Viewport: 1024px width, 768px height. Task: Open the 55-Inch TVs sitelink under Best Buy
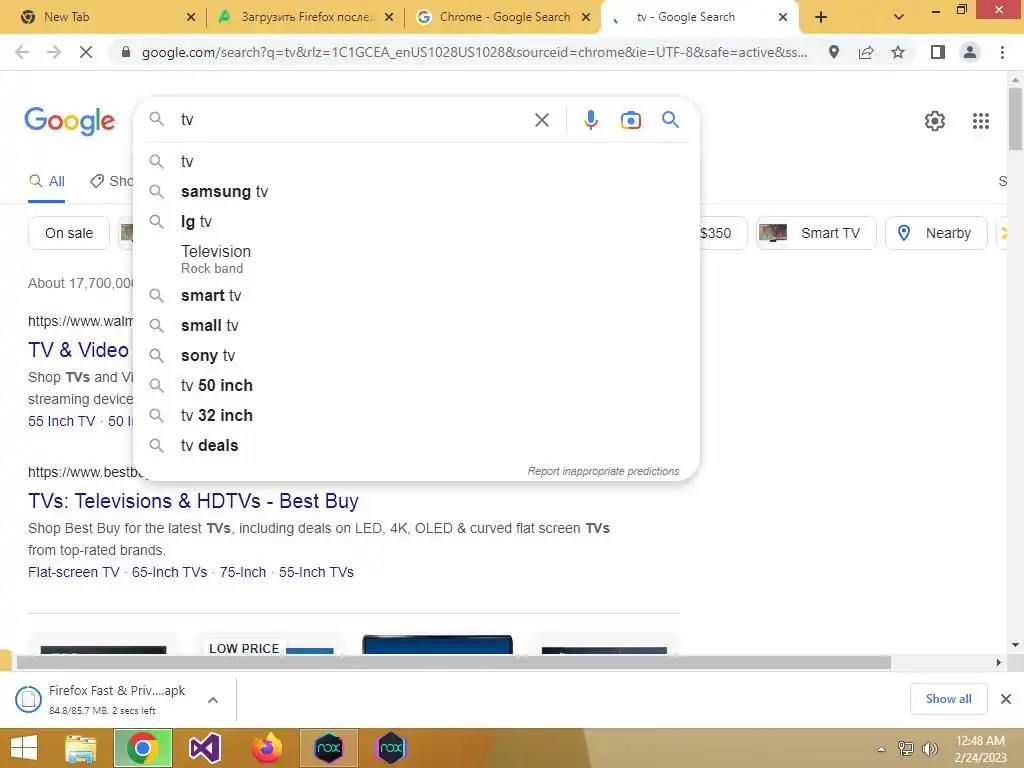316,572
